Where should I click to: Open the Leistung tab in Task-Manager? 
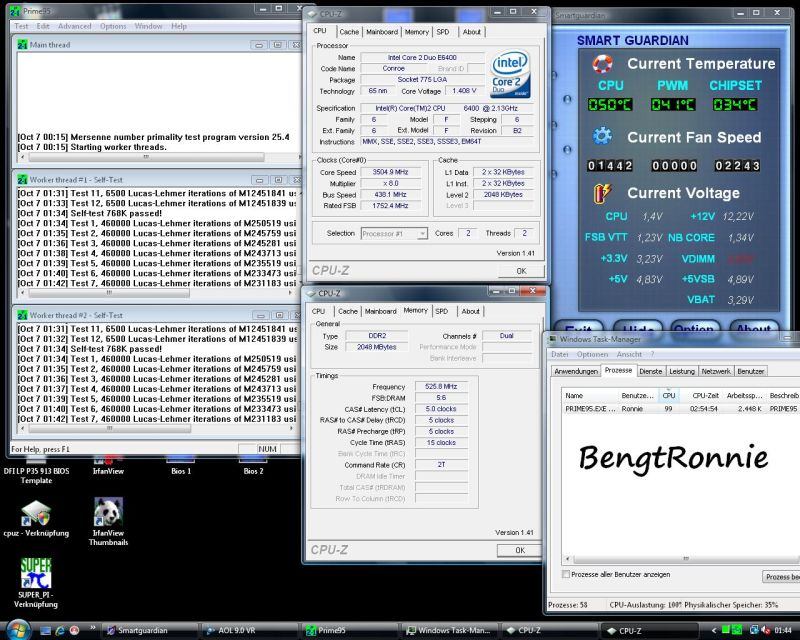tap(682, 371)
